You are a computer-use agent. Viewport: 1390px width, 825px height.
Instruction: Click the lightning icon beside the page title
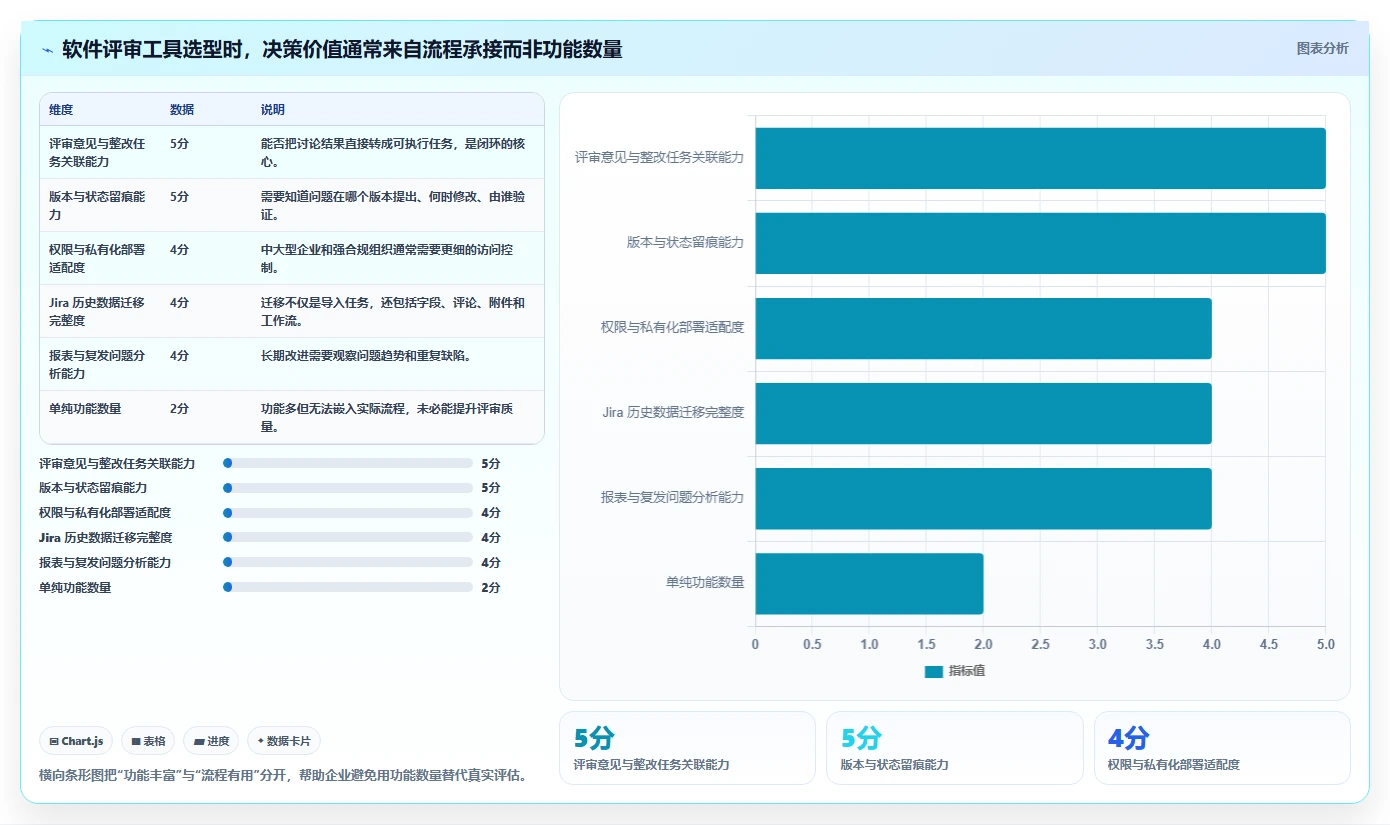click(48, 50)
